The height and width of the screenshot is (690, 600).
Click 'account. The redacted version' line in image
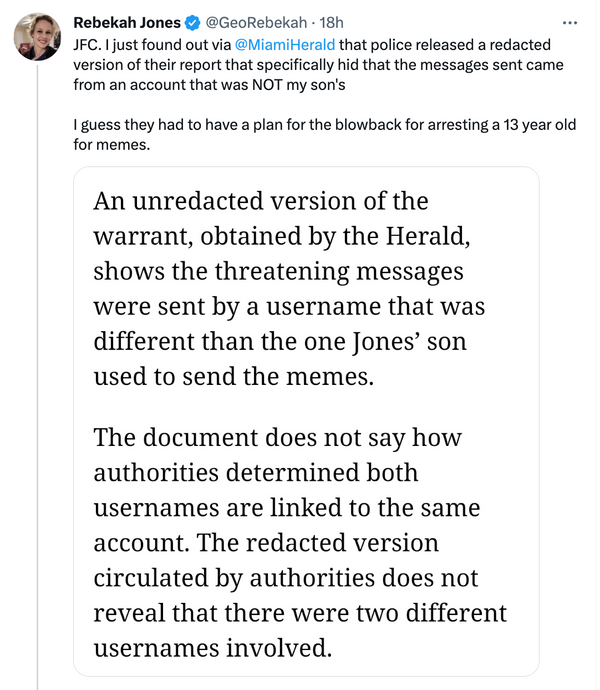266,543
